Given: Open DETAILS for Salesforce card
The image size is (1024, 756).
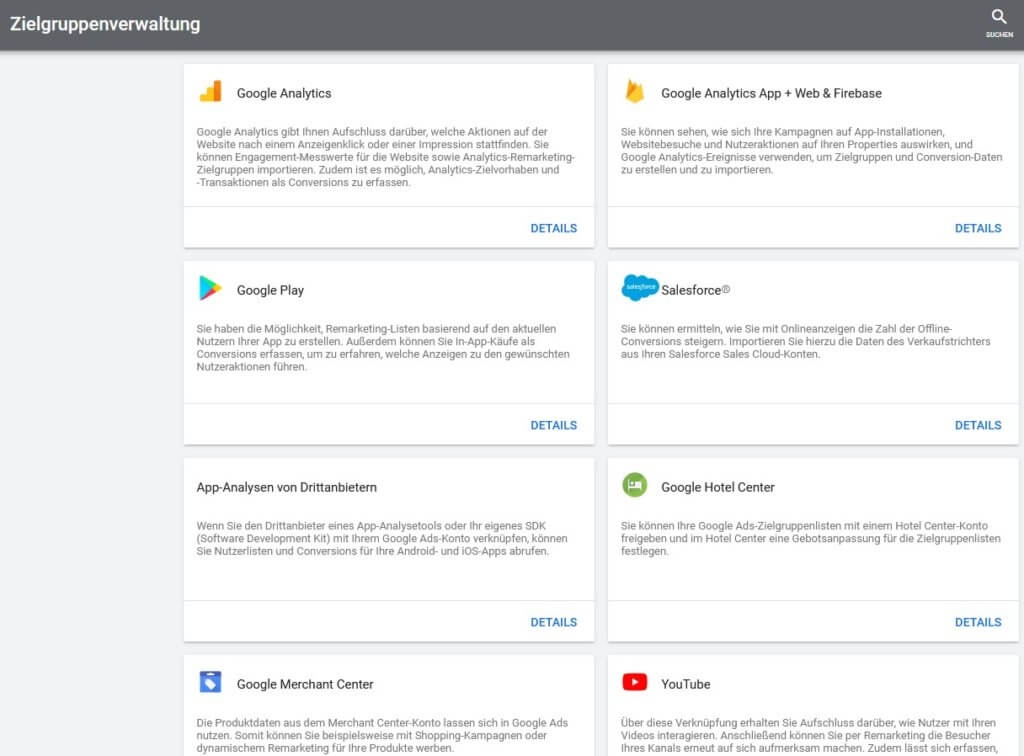Looking at the screenshot, I should (977, 425).
